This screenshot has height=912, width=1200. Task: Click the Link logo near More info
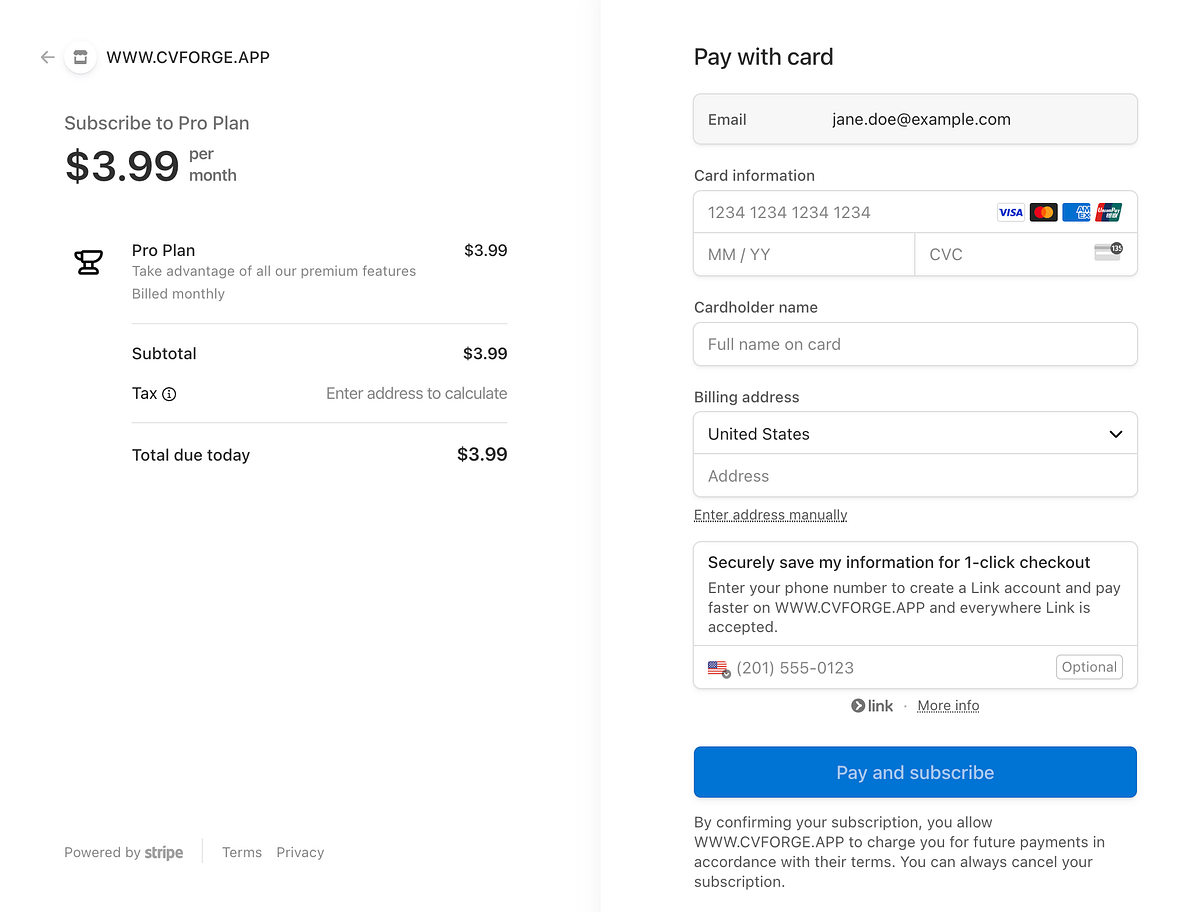[872, 705]
